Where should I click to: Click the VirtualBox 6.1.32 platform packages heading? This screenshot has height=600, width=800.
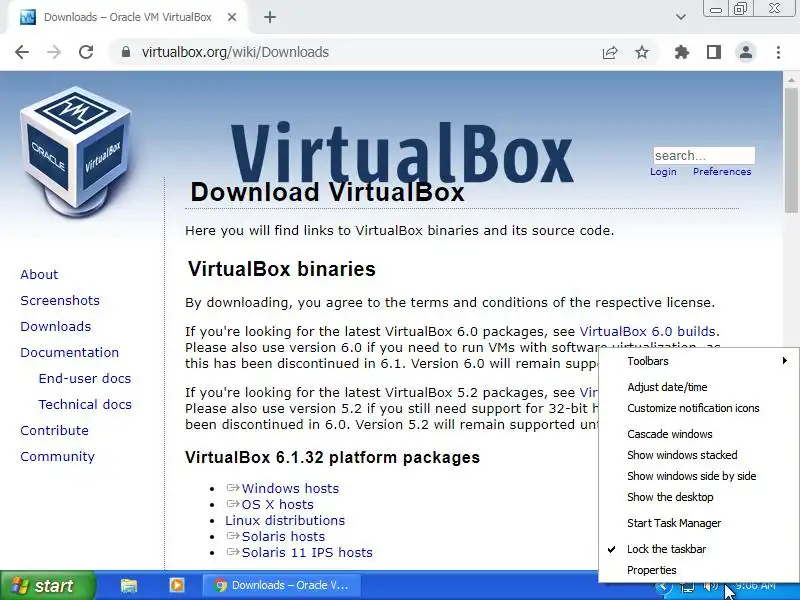point(332,457)
